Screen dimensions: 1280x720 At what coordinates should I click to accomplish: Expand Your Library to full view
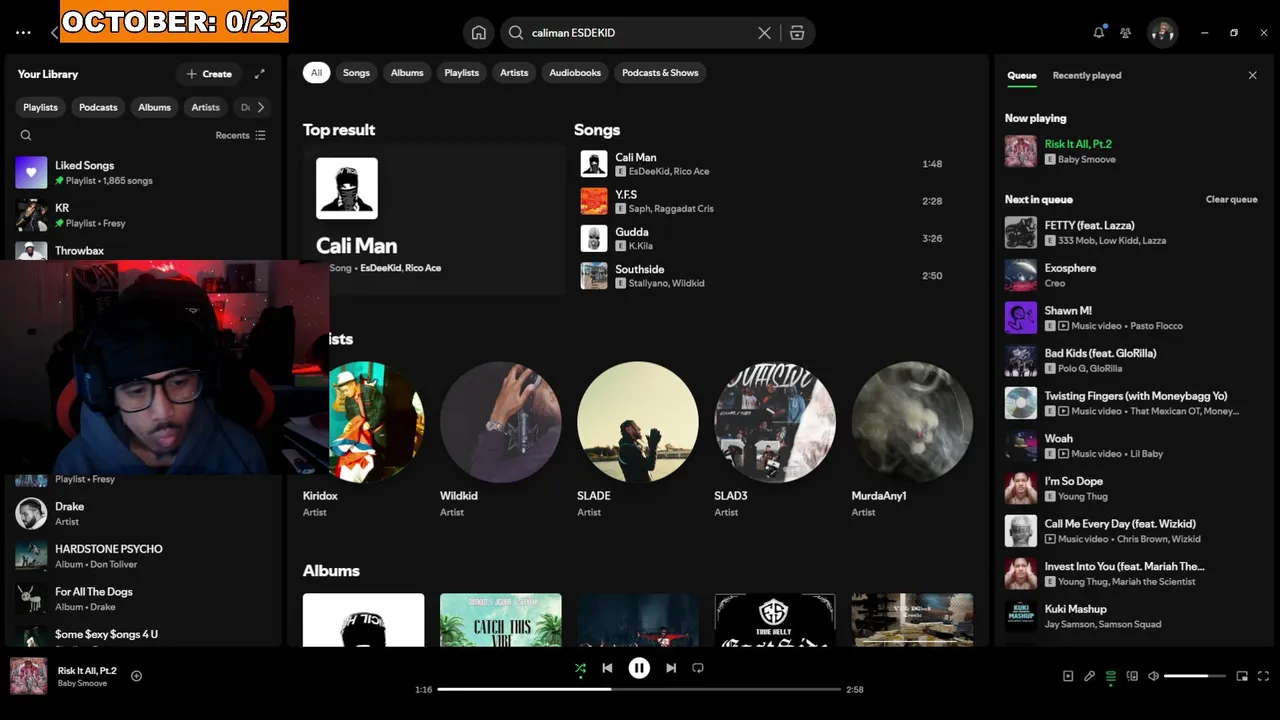260,74
